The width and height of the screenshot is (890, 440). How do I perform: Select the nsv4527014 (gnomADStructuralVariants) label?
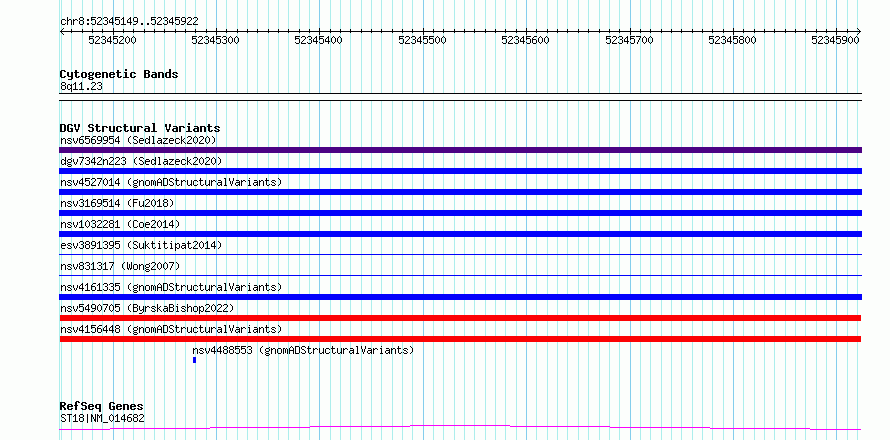(171, 182)
